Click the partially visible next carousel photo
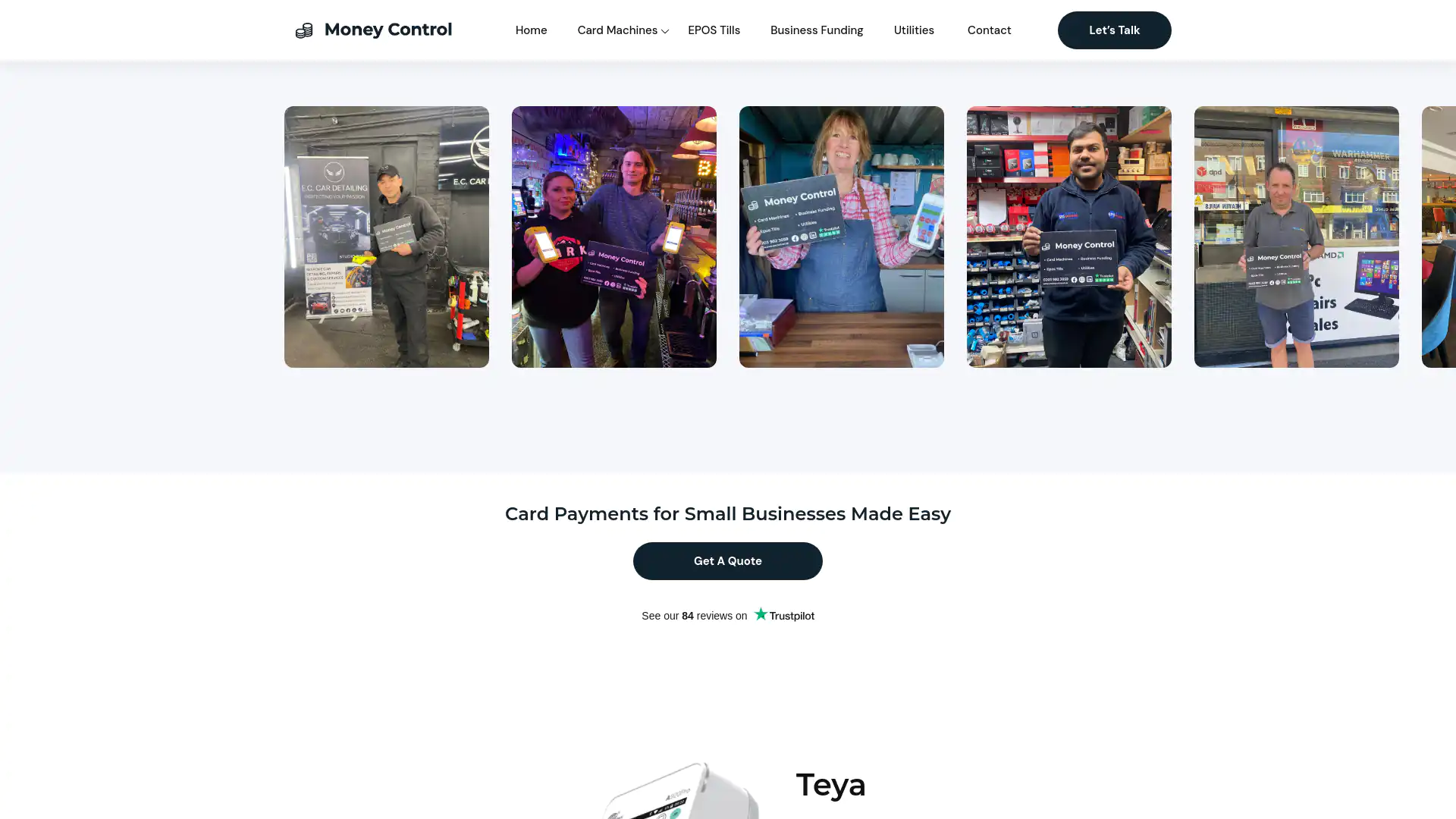Viewport: 1456px width, 819px height. pyautogui.click(x=1439, y=237)
